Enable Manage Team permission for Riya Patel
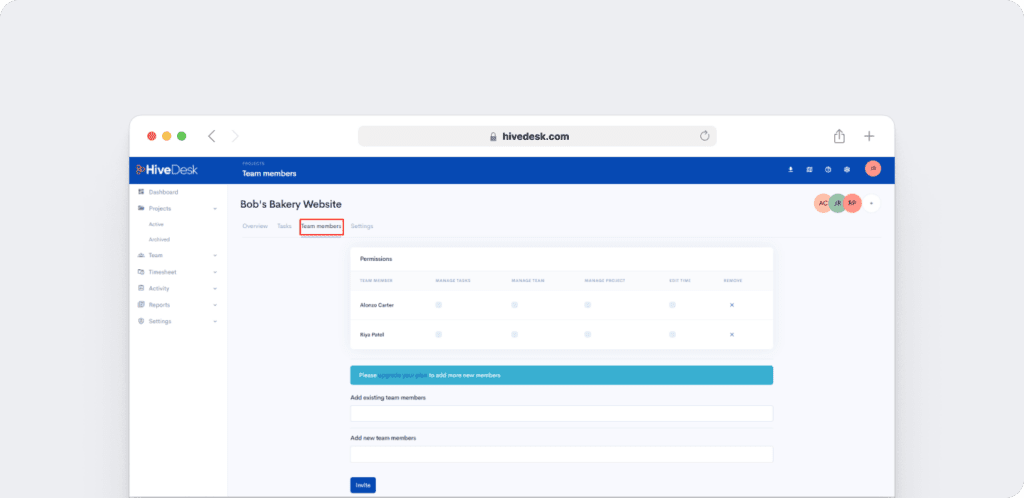This screenshot has height=498, width=1024. 514,334
